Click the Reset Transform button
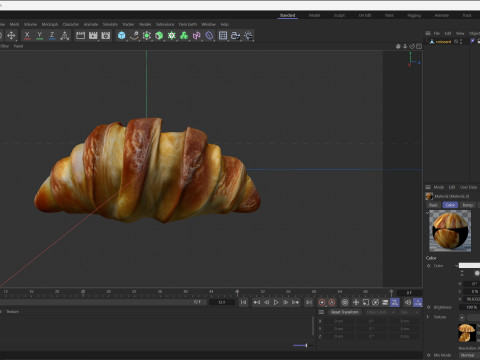480x360 pixels. click(x=345, y=312)
